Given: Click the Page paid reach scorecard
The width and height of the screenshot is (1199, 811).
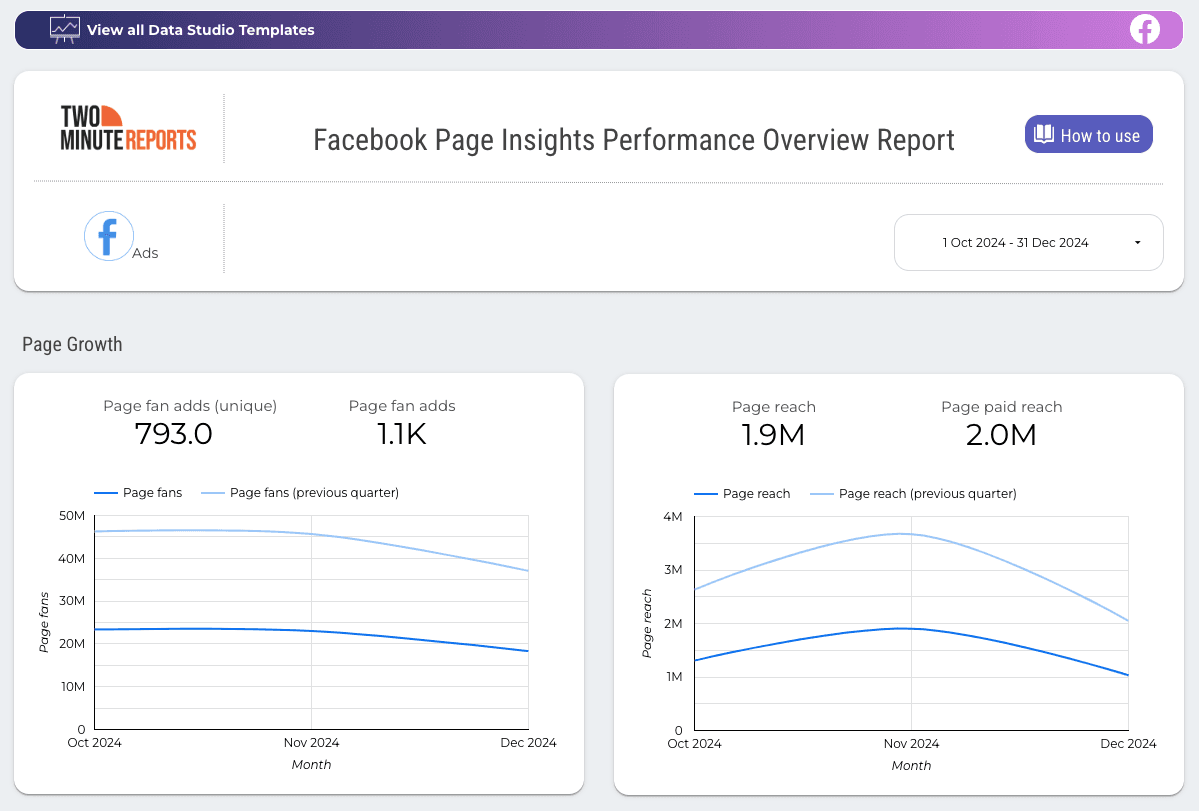Looking at the screenshot, I should pyautogui.click(x=1001, y=421).
